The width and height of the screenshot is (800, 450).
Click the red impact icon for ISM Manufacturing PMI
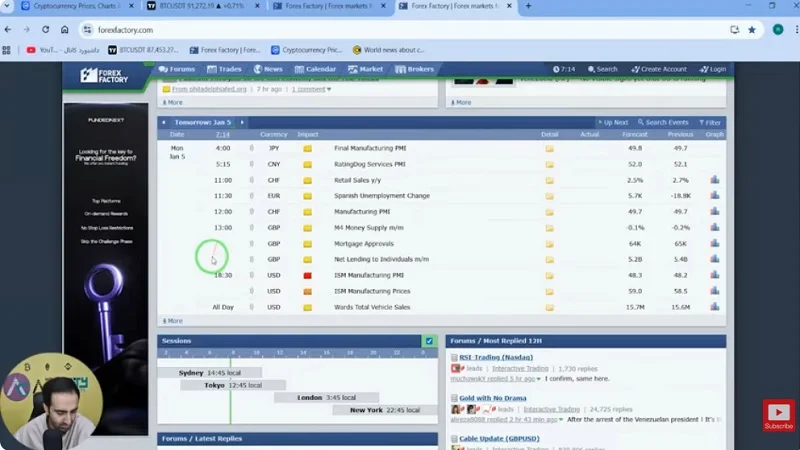(x=308, y=275)
